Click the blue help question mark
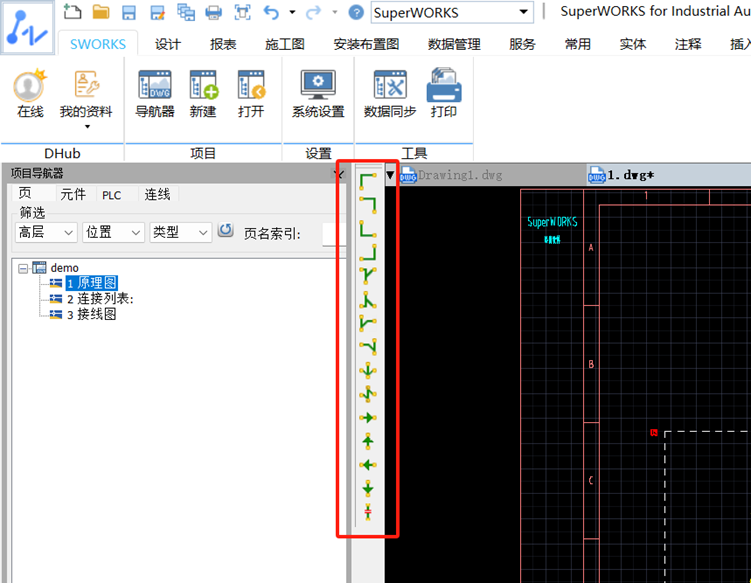 [356, 12]
